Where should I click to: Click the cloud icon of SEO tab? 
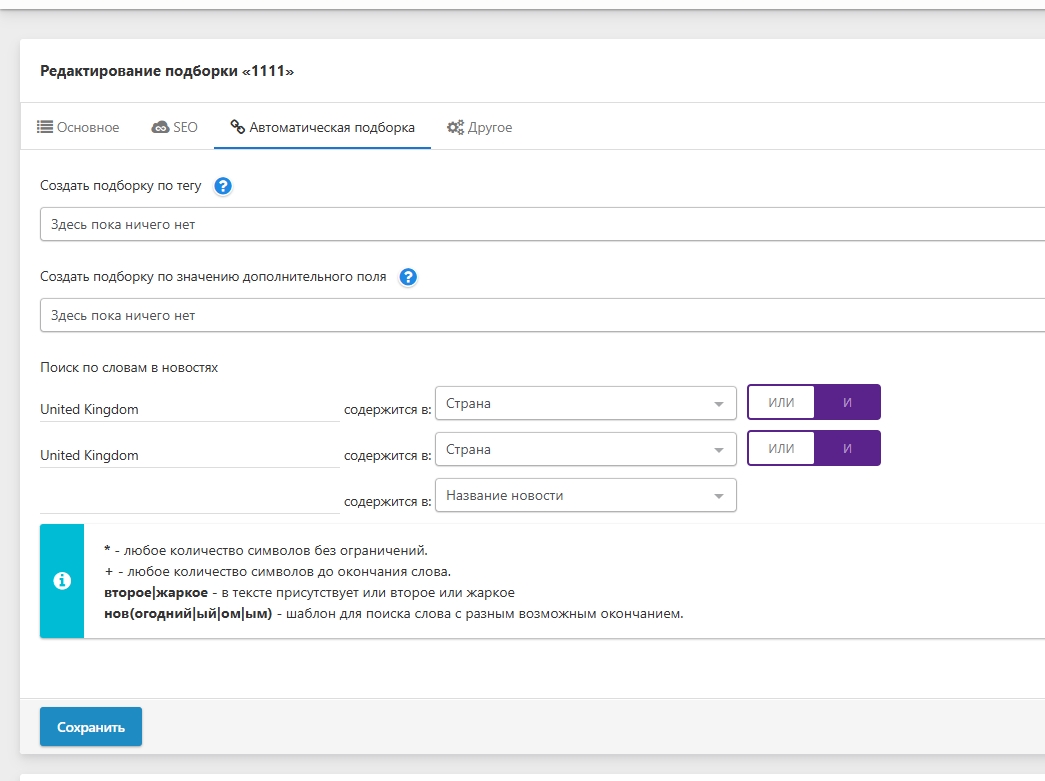(160, 127)
